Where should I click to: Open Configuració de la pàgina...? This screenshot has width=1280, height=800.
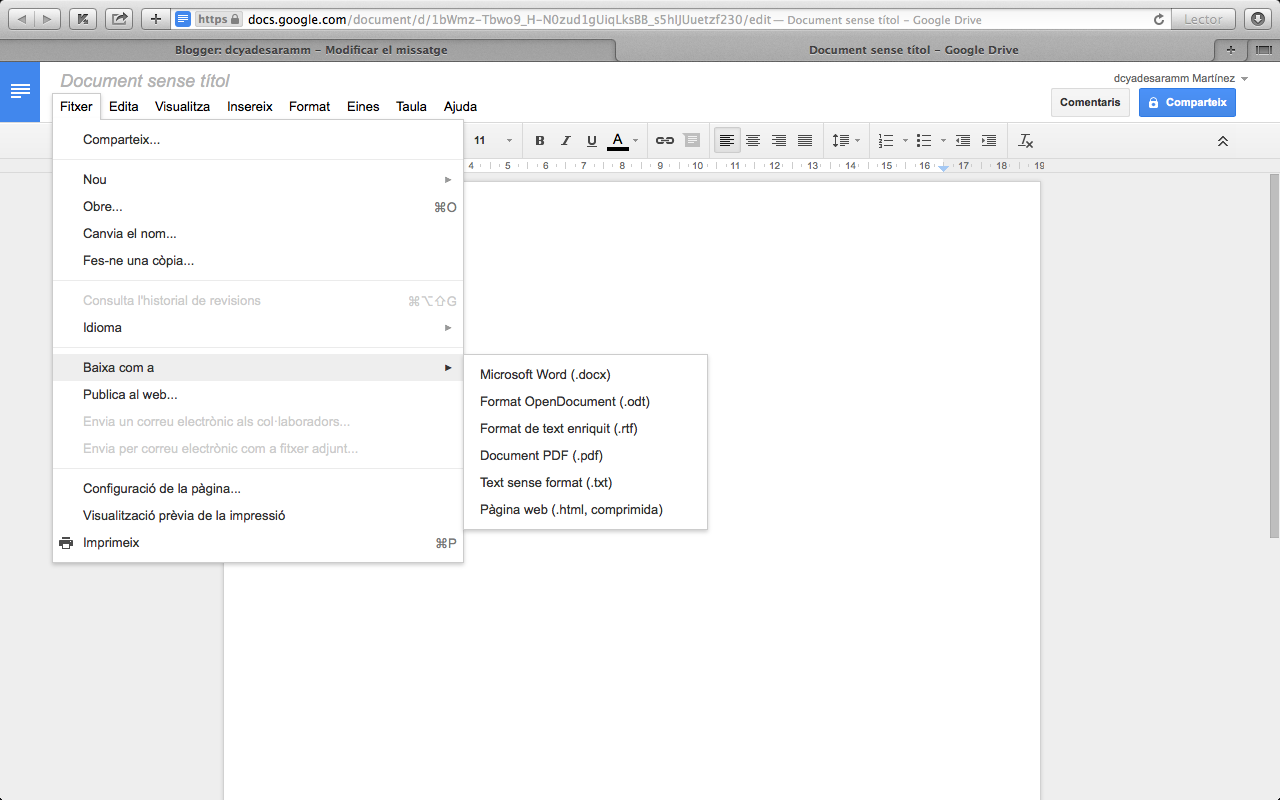tap(258, 489)
